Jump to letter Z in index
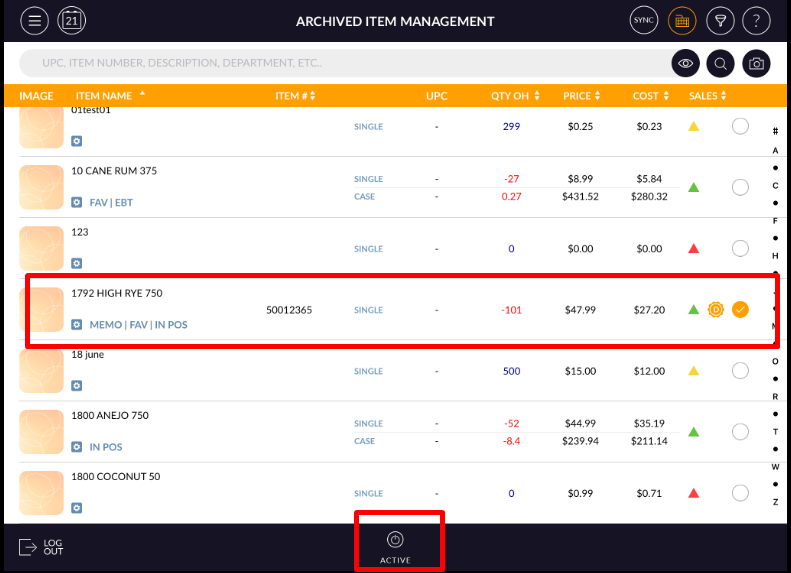This screenshot has width=791, height=573. click(775, 501)
